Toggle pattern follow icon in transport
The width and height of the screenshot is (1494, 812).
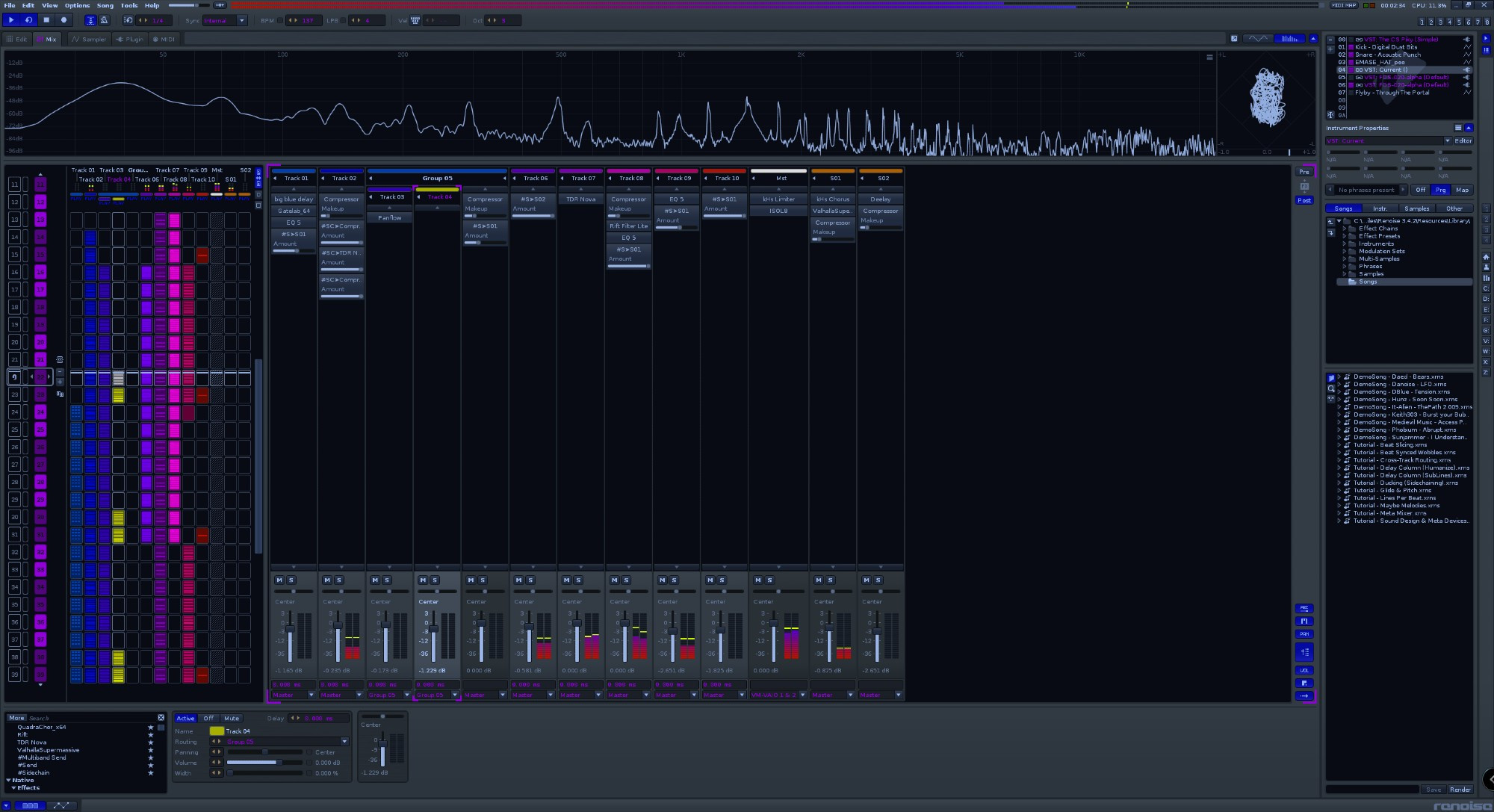[90, 20]
